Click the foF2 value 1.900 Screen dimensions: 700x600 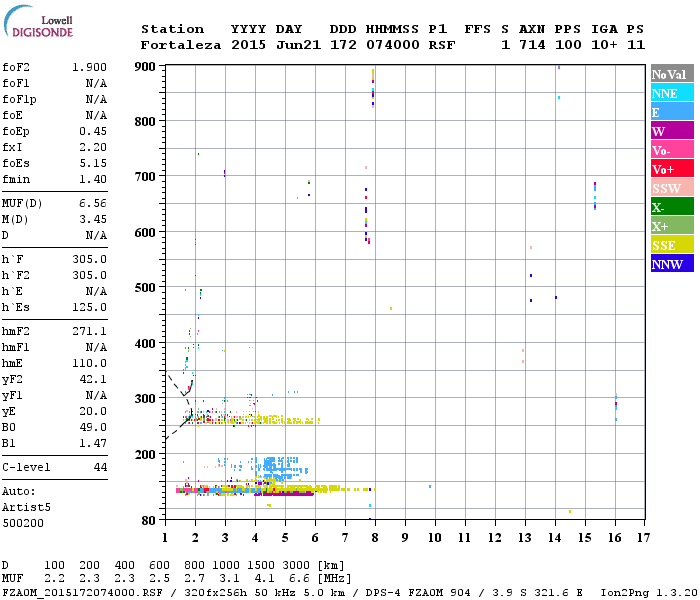(89, 67)
